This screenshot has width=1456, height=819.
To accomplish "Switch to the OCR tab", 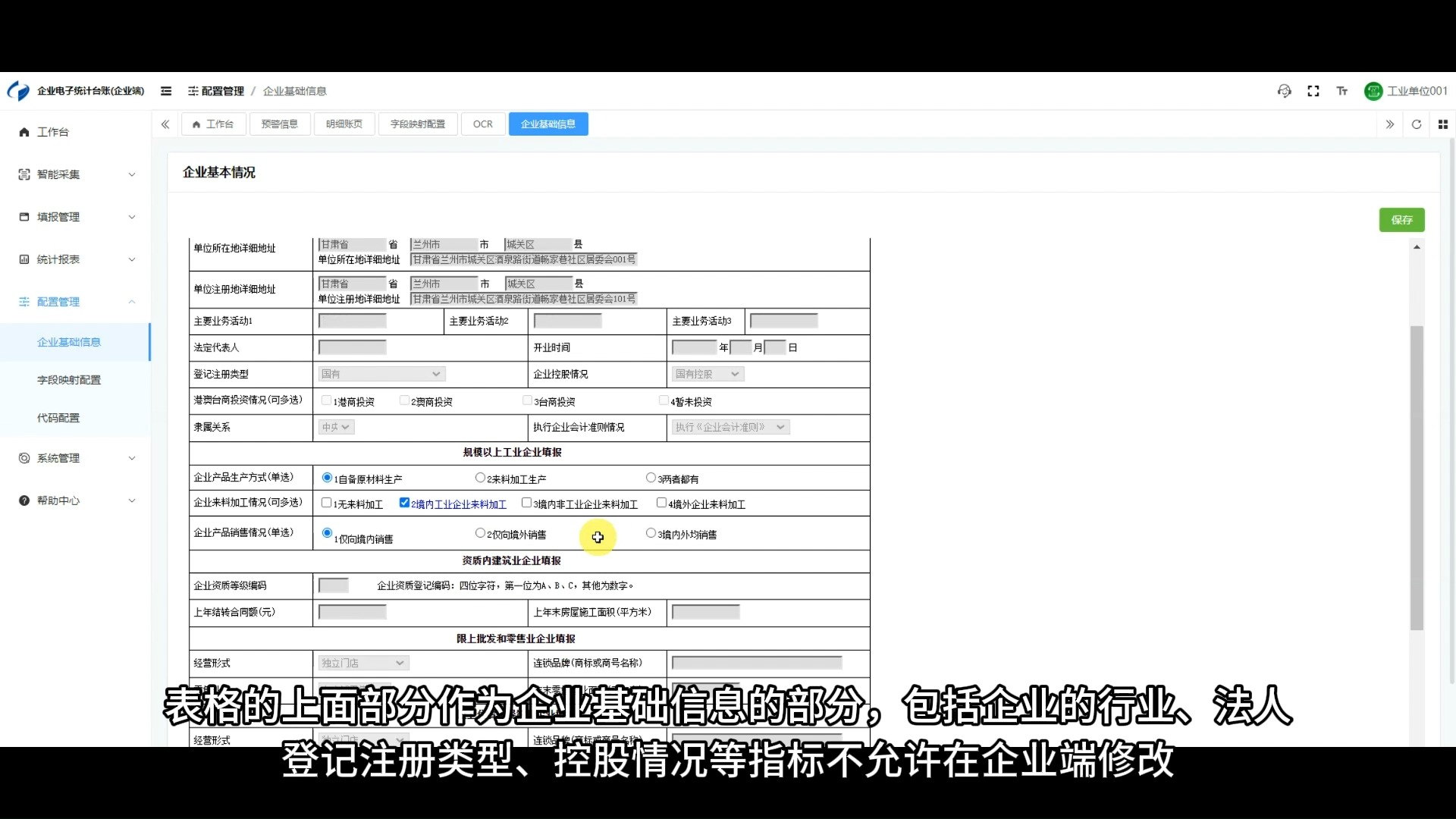I will pyautogui.click(x=483, y=124).
